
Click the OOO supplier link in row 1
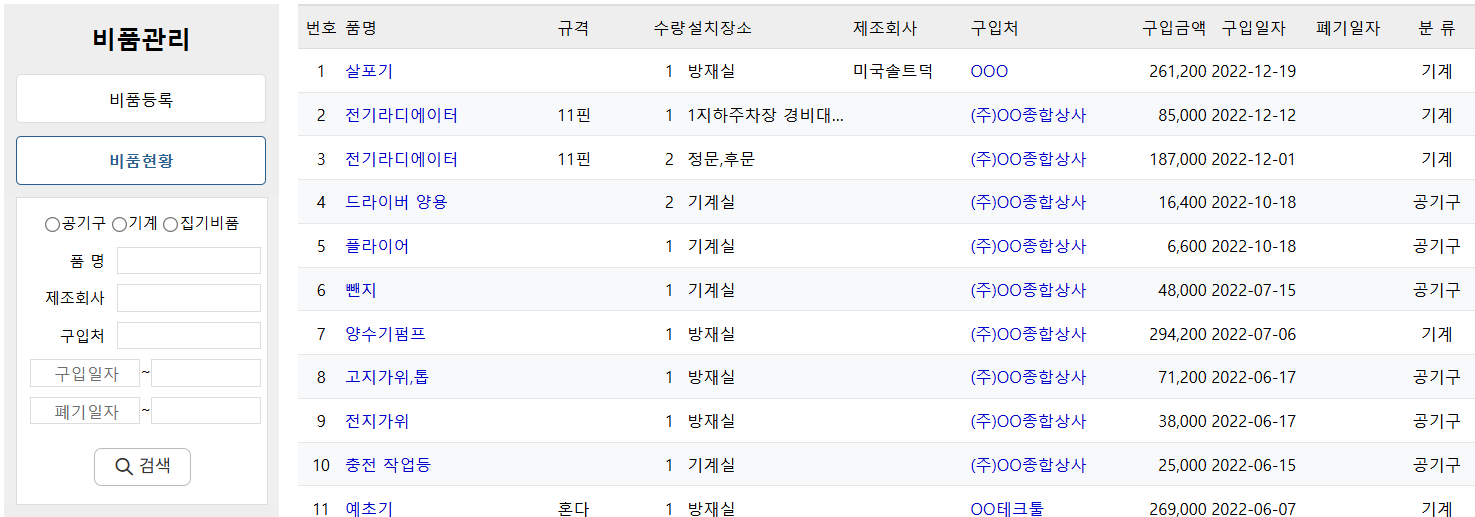coord(989,71)
